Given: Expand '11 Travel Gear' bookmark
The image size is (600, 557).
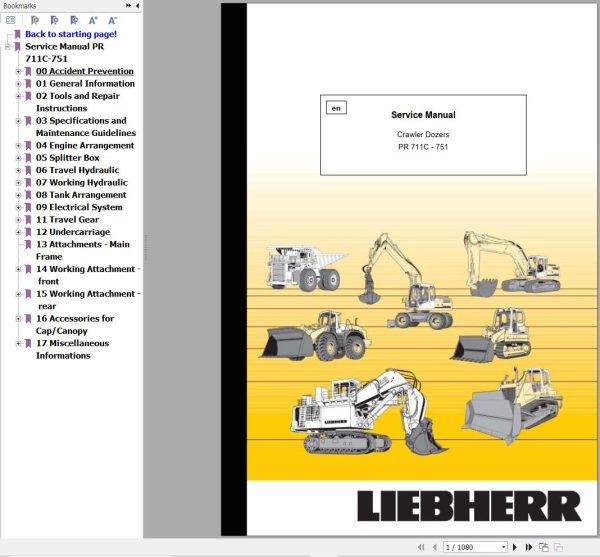Looking at the screenshot, I should pyautogui.click(x=18, y=220).
